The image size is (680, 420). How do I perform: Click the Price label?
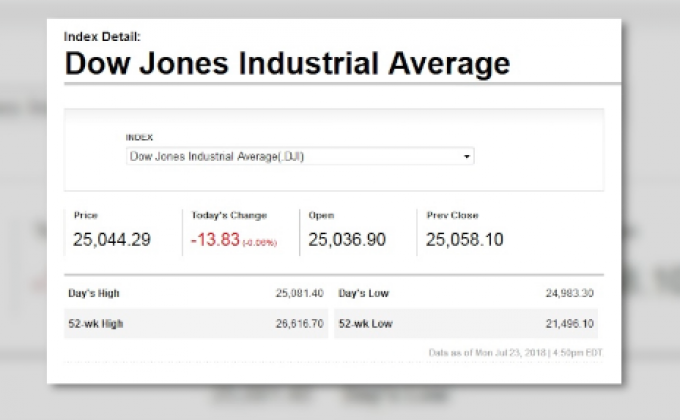[x=86, y=215]
